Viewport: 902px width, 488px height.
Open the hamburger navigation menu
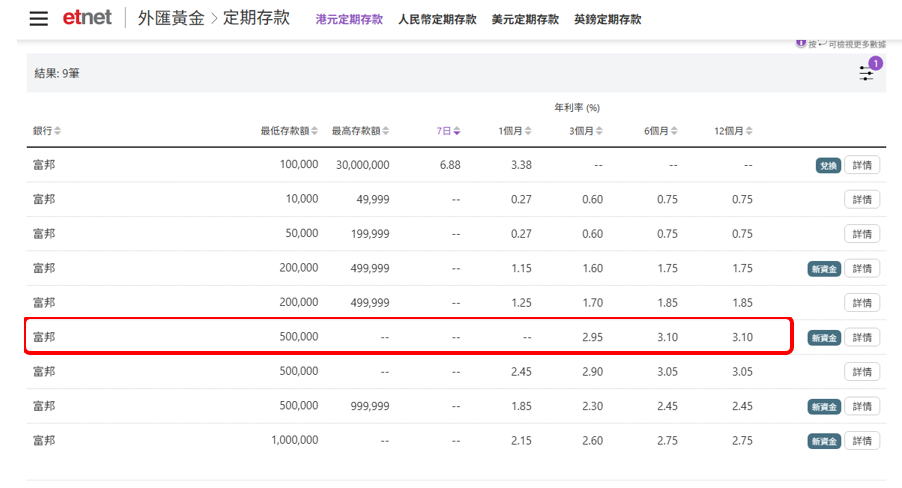tap(39, 18)
